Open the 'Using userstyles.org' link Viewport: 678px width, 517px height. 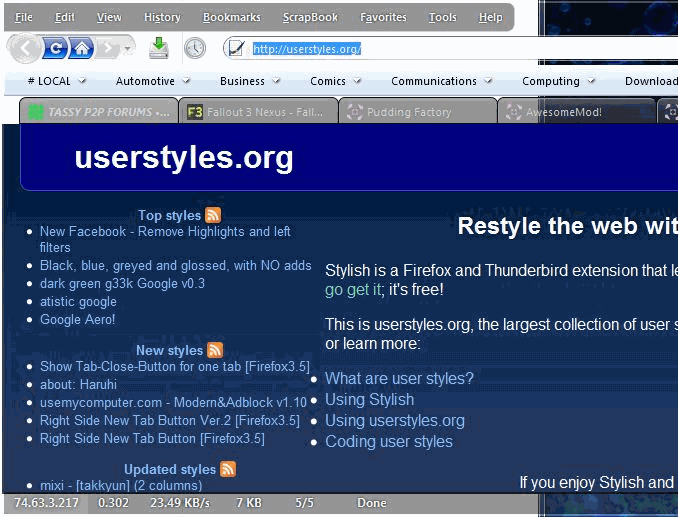pyautogui.click(x=395, y=421)
